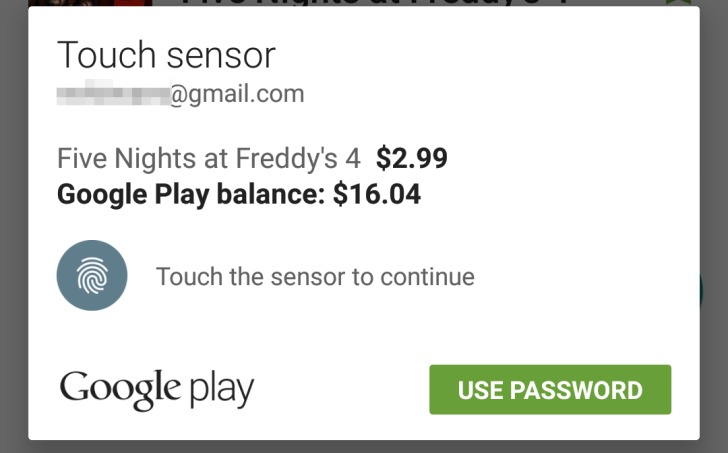The image size is (728, 453).
Task: Tap the green icon at top right corner
Action: pyautogui.click(x=679, y=2)
